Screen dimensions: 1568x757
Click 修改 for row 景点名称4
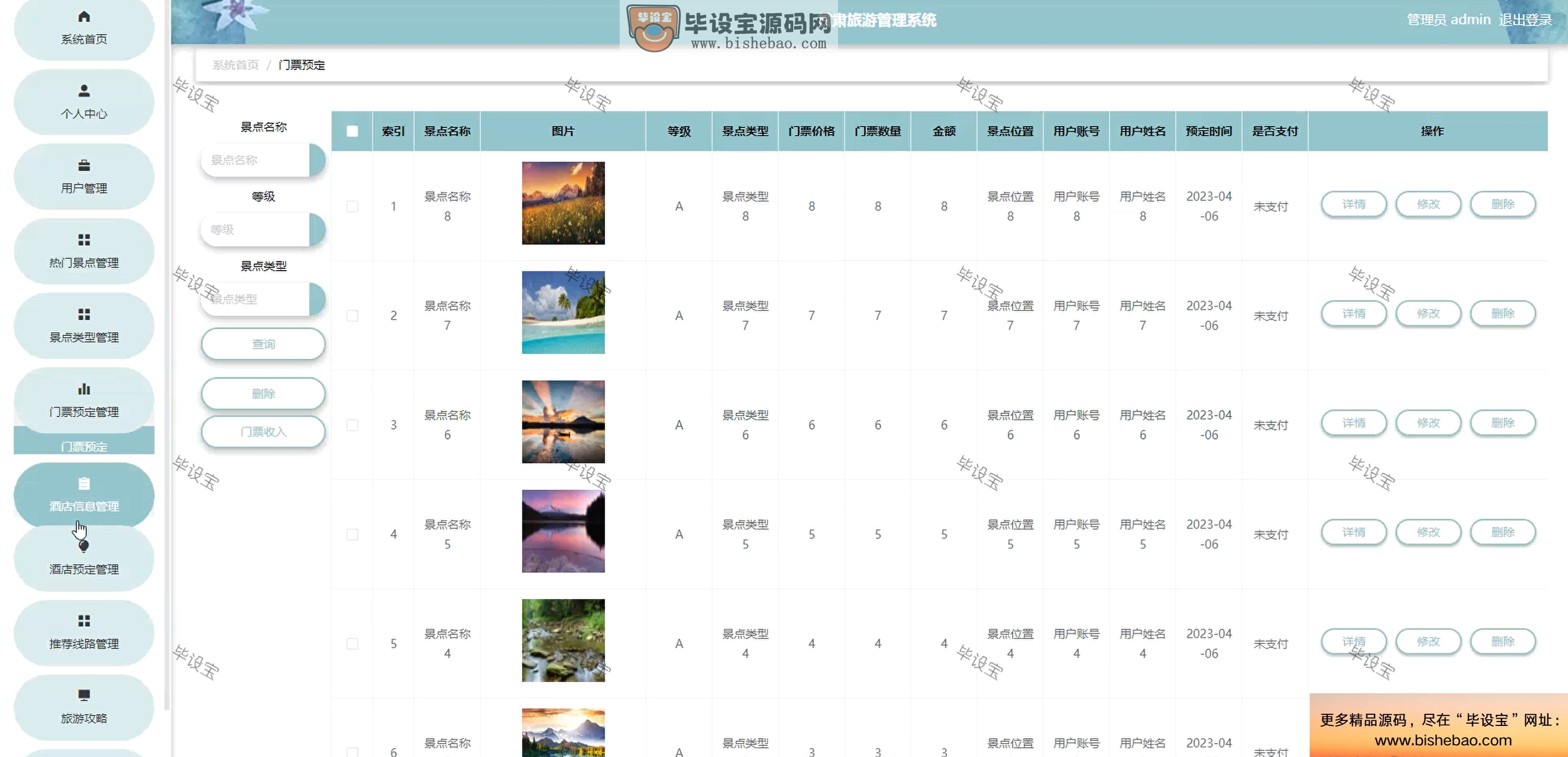pos(1428,641)
